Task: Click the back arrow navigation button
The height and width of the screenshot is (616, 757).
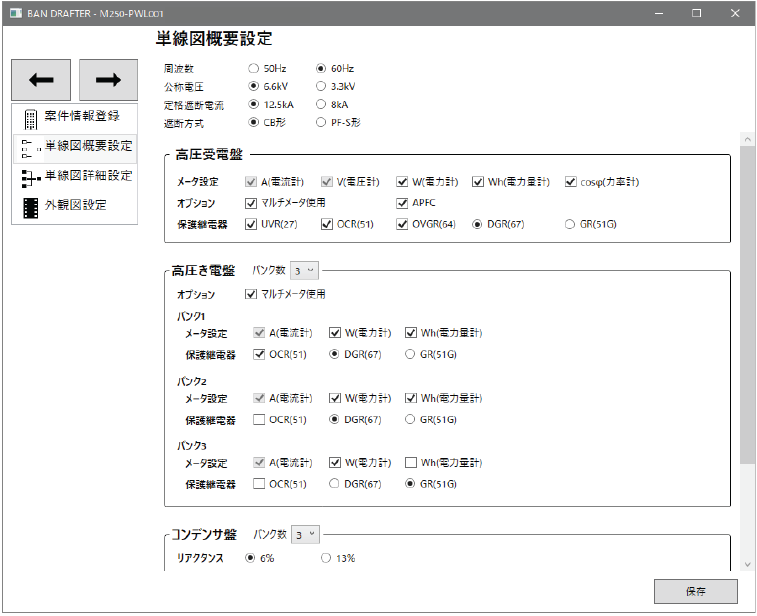Action: tap(41, 80)
